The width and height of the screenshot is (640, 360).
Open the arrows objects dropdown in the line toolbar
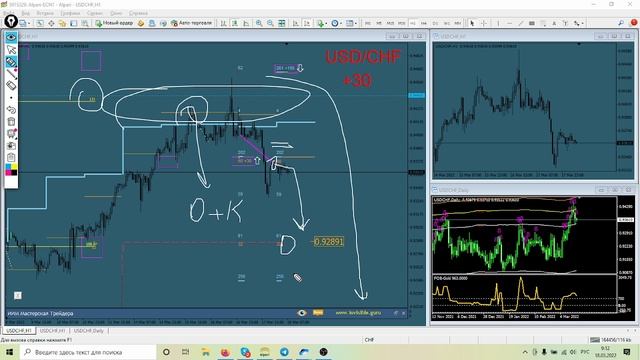578,24
